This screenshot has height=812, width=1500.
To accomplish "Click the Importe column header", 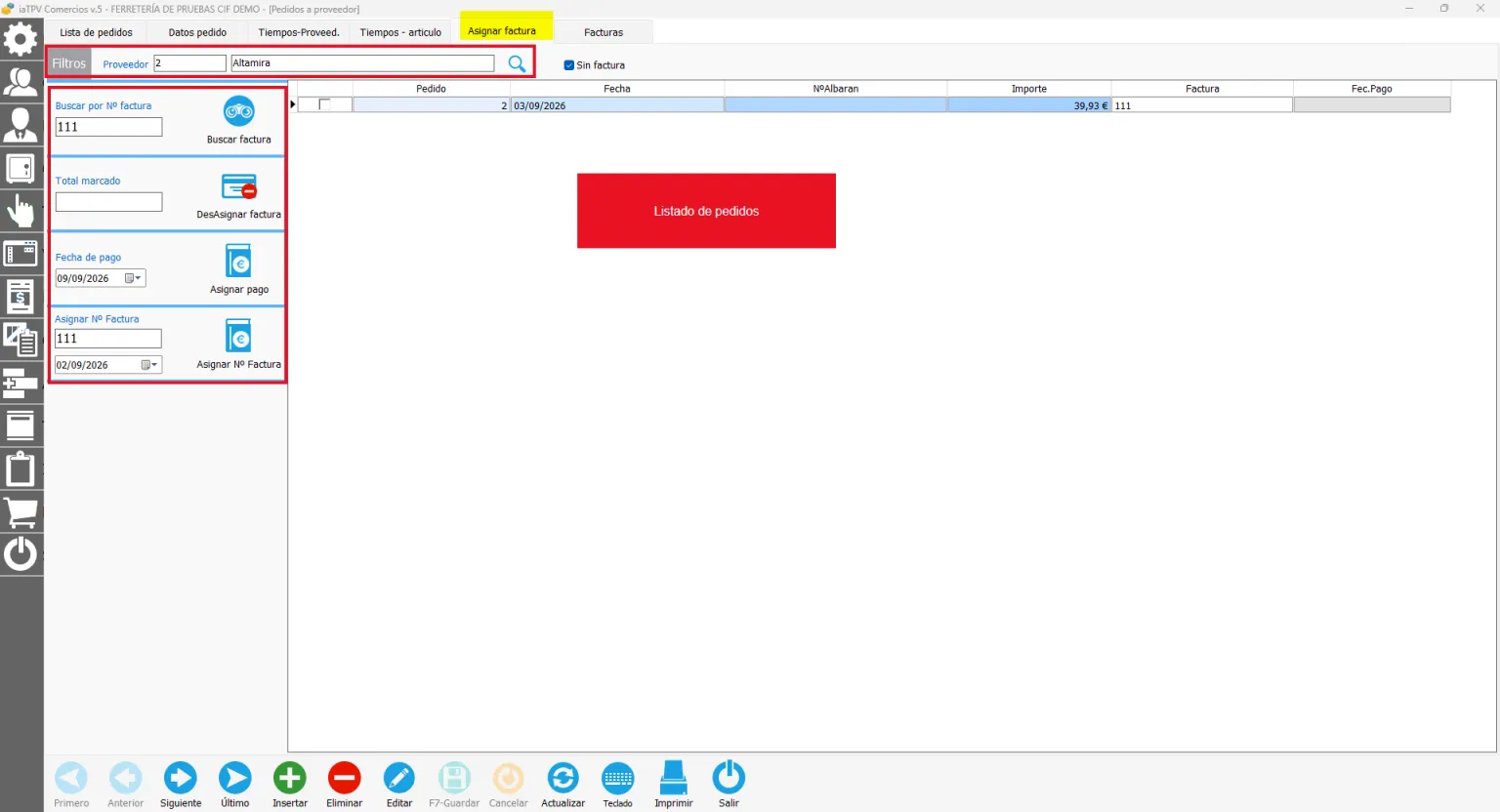I will 1029,89.
